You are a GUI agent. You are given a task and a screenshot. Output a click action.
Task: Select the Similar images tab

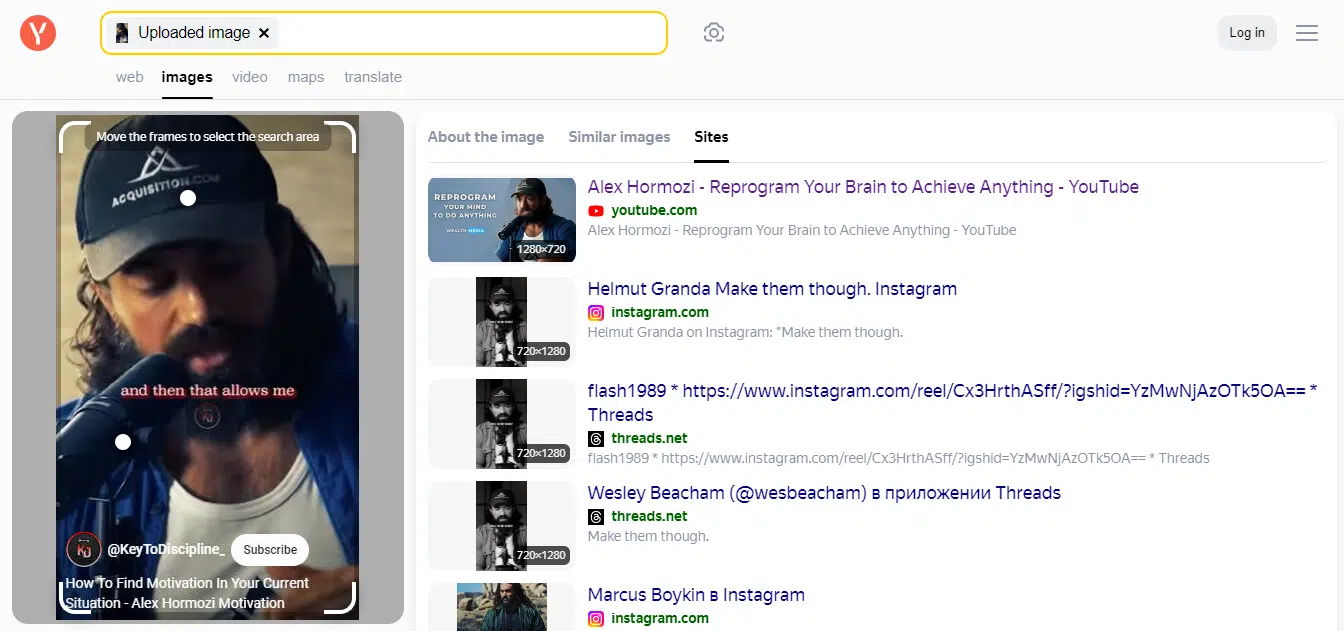coord(619,137)
